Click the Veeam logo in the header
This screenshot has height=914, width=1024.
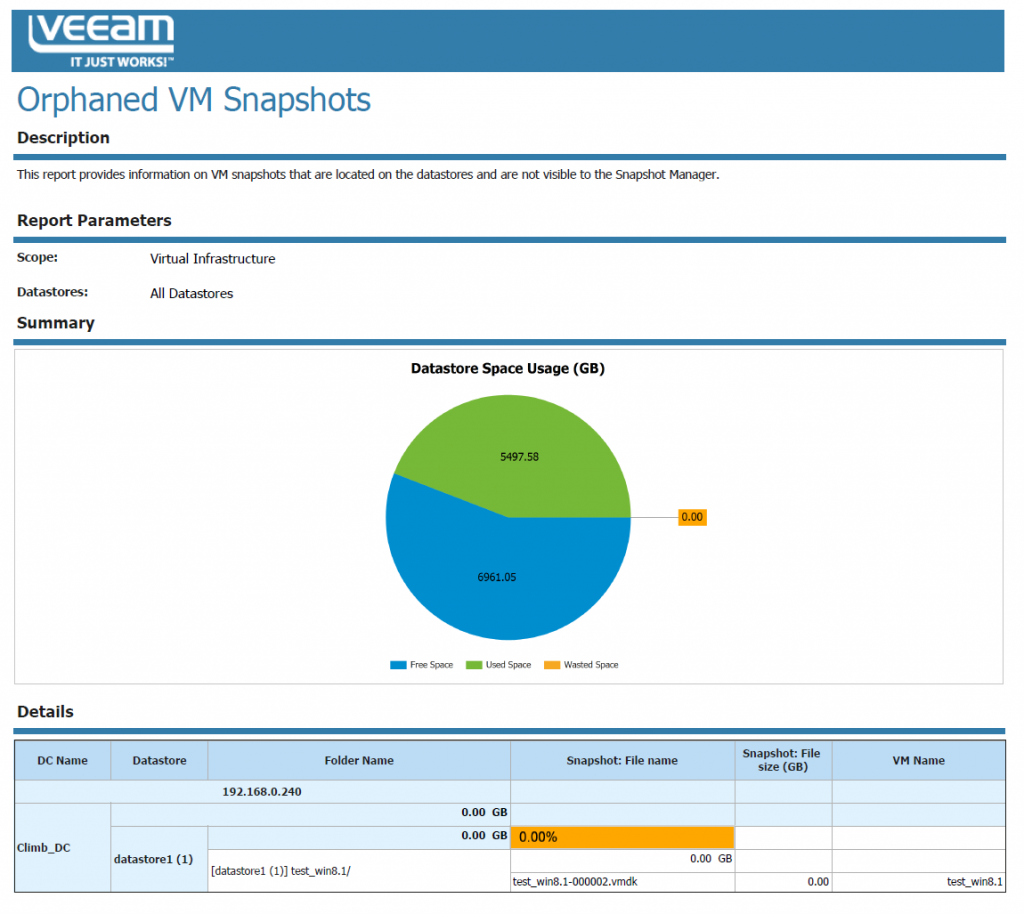[x=101, y=40]
